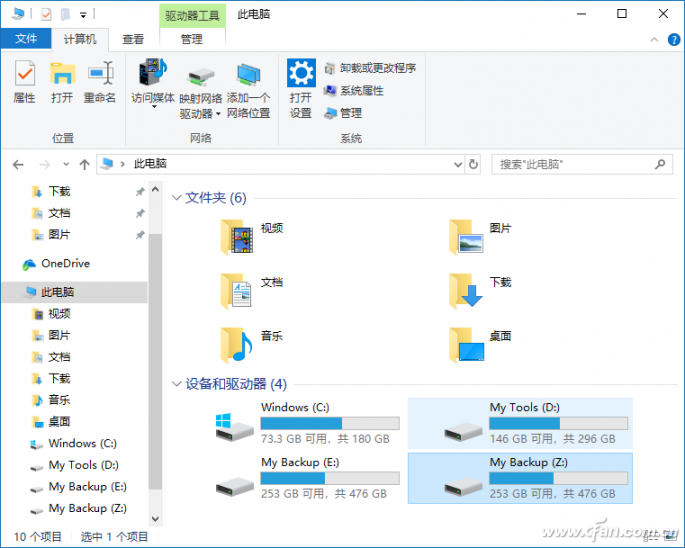Screen dimensions: 685x548
Task: Switch to the 管理 ribbon tab
Action: (192, 39)
